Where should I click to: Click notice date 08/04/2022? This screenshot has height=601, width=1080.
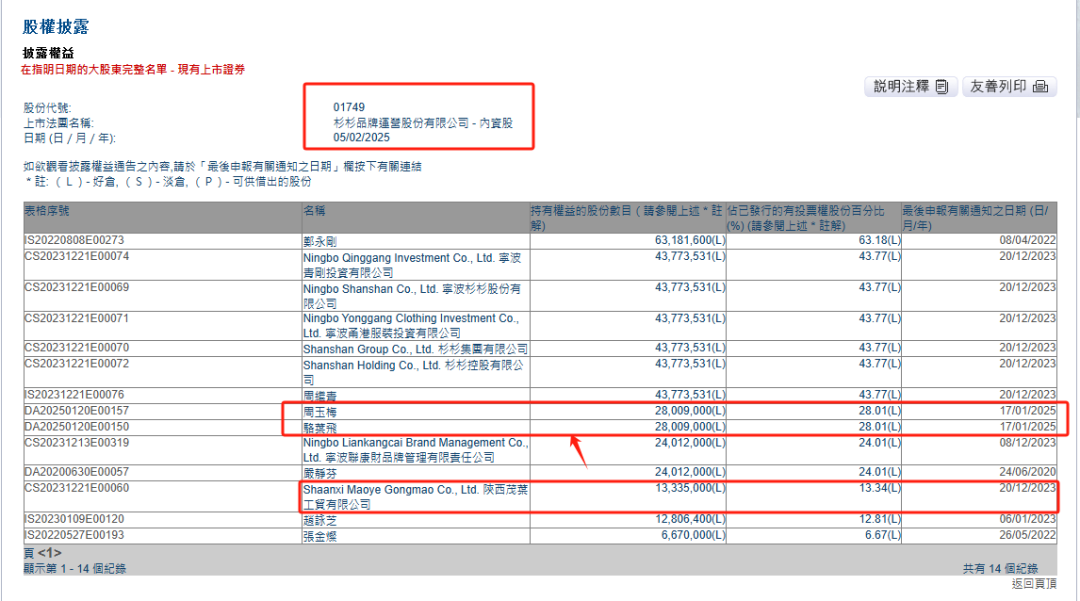[x=1027, y=240]
